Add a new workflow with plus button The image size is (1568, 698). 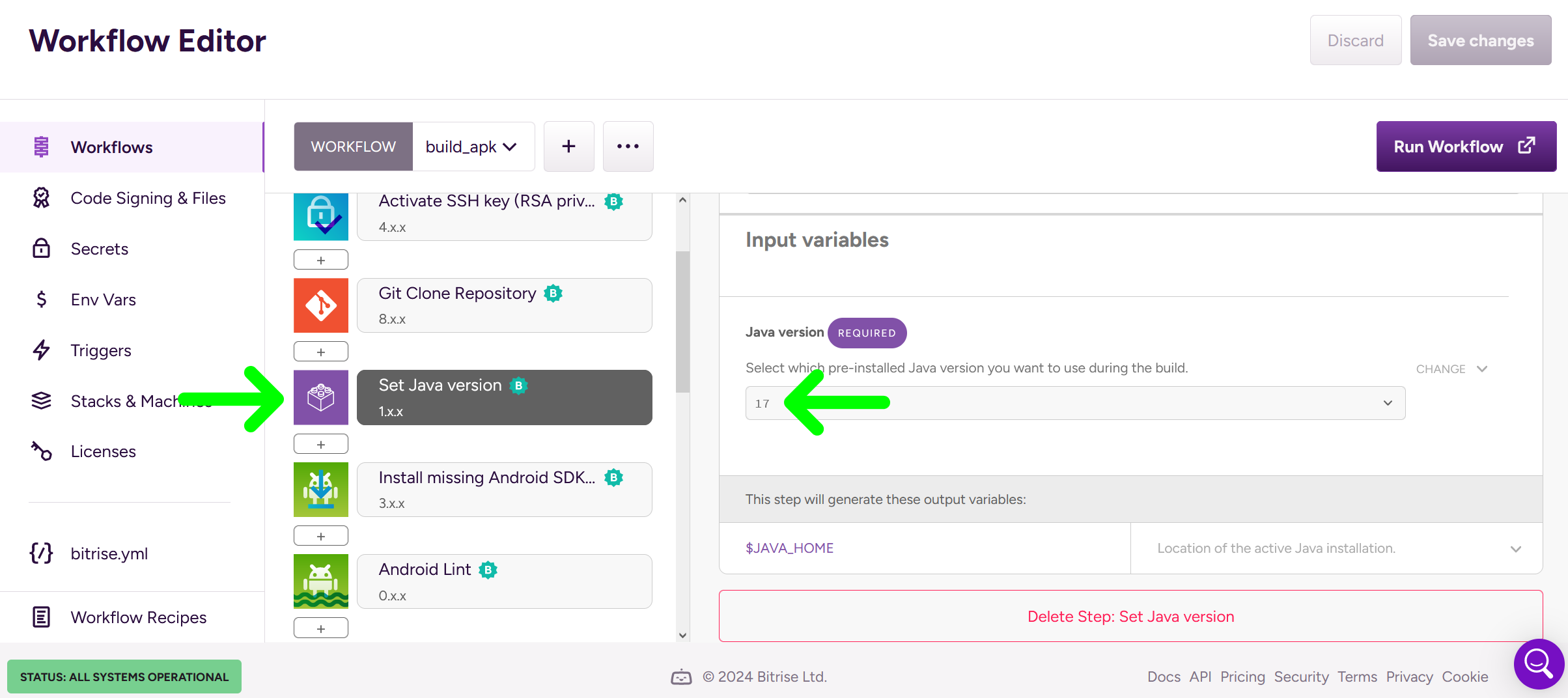[x=568, y=147]
